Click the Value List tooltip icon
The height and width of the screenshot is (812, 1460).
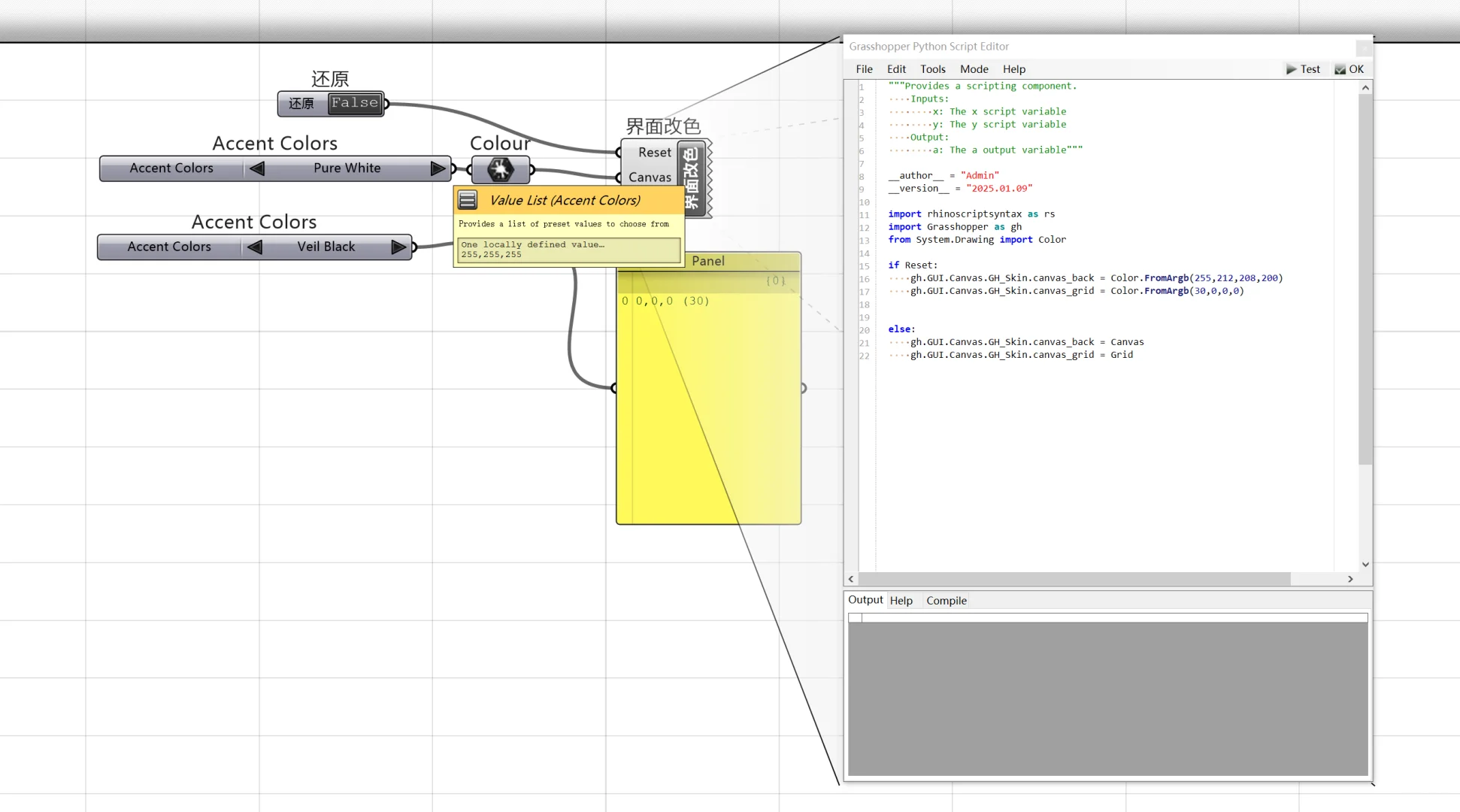coord(468,200)
